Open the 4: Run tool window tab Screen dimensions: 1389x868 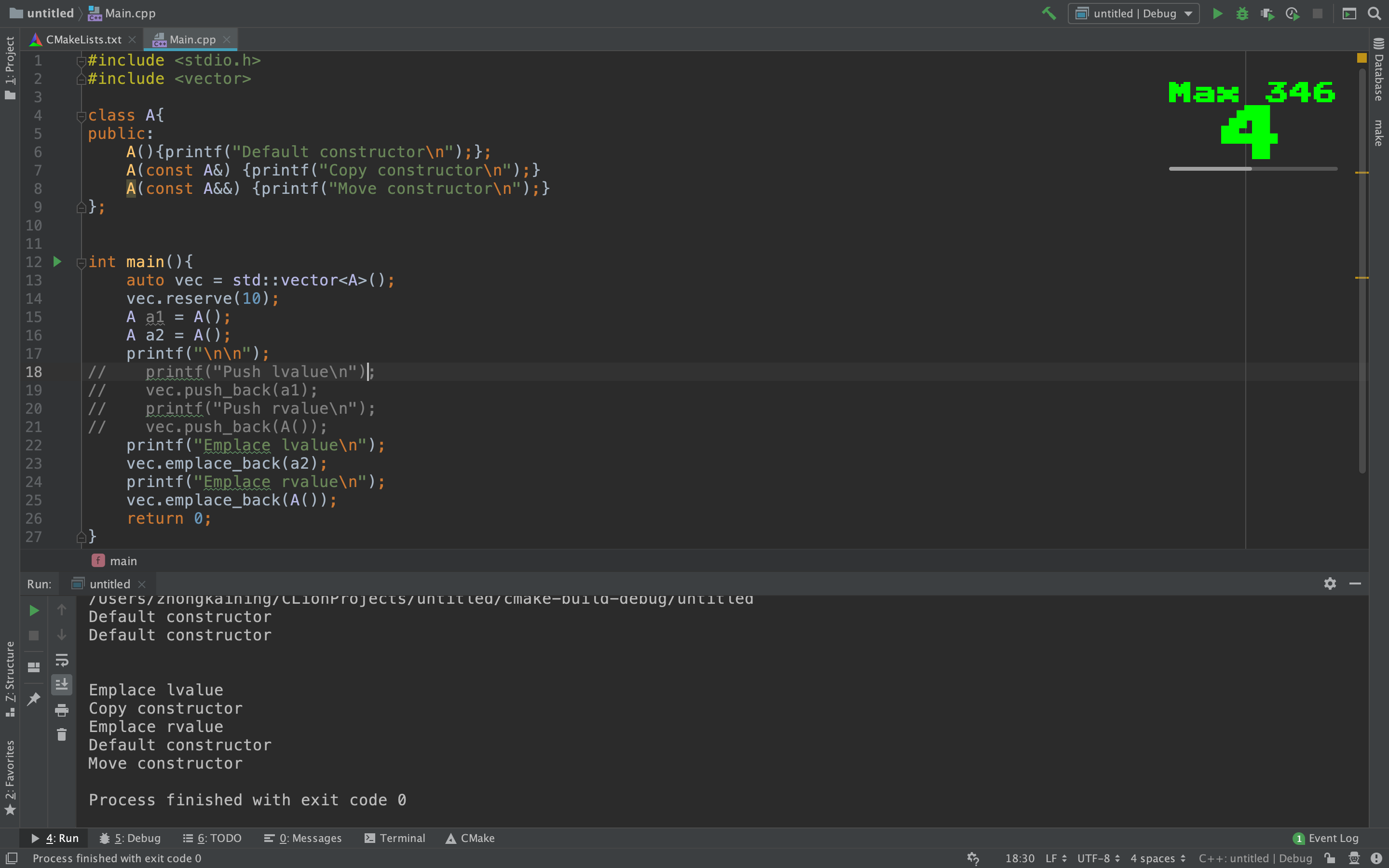click(x=55, y=838)
